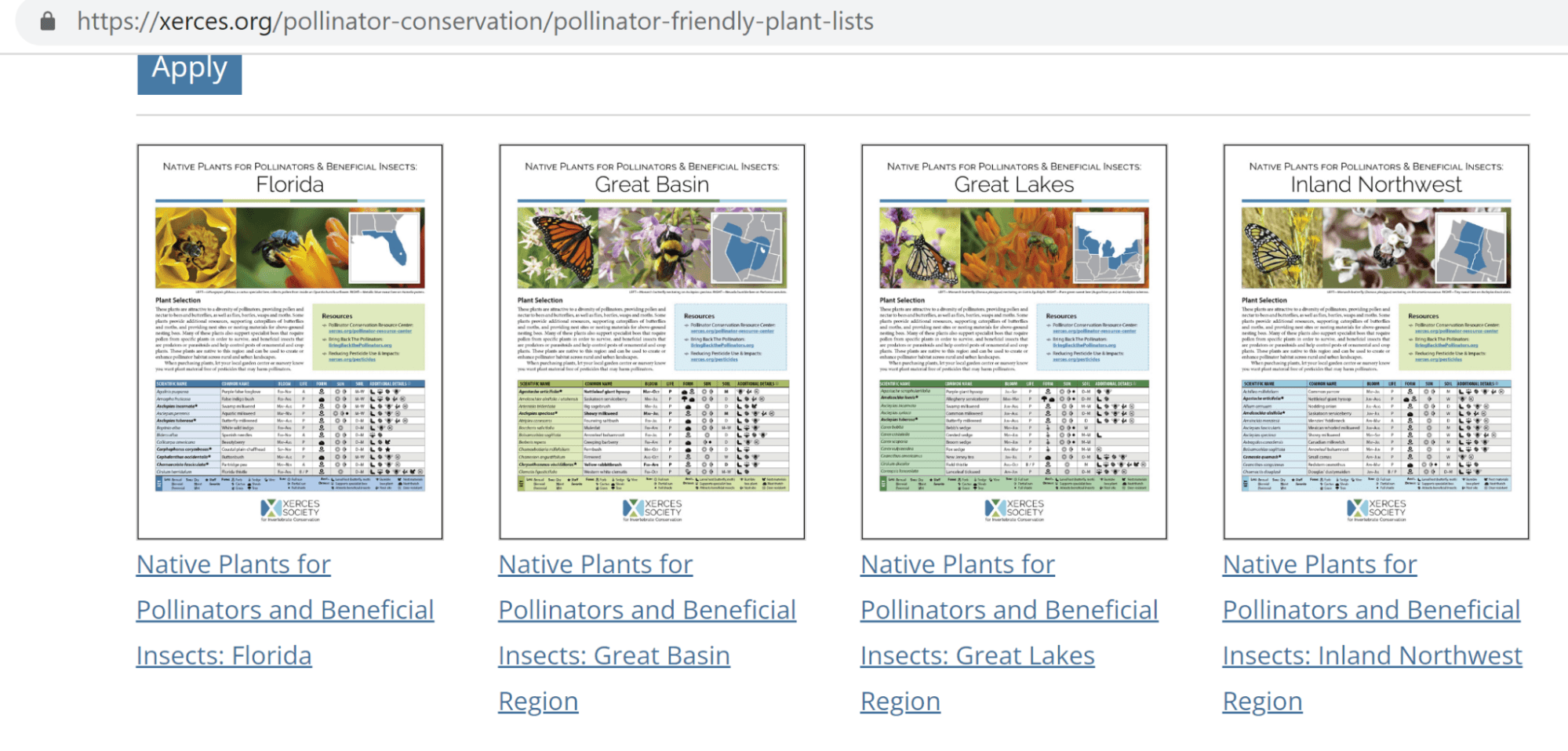Click the 'Great Lakes' title on the cover
Image resolution: width=1568 pixels, height=751 pixels.
click(1013, 184)
